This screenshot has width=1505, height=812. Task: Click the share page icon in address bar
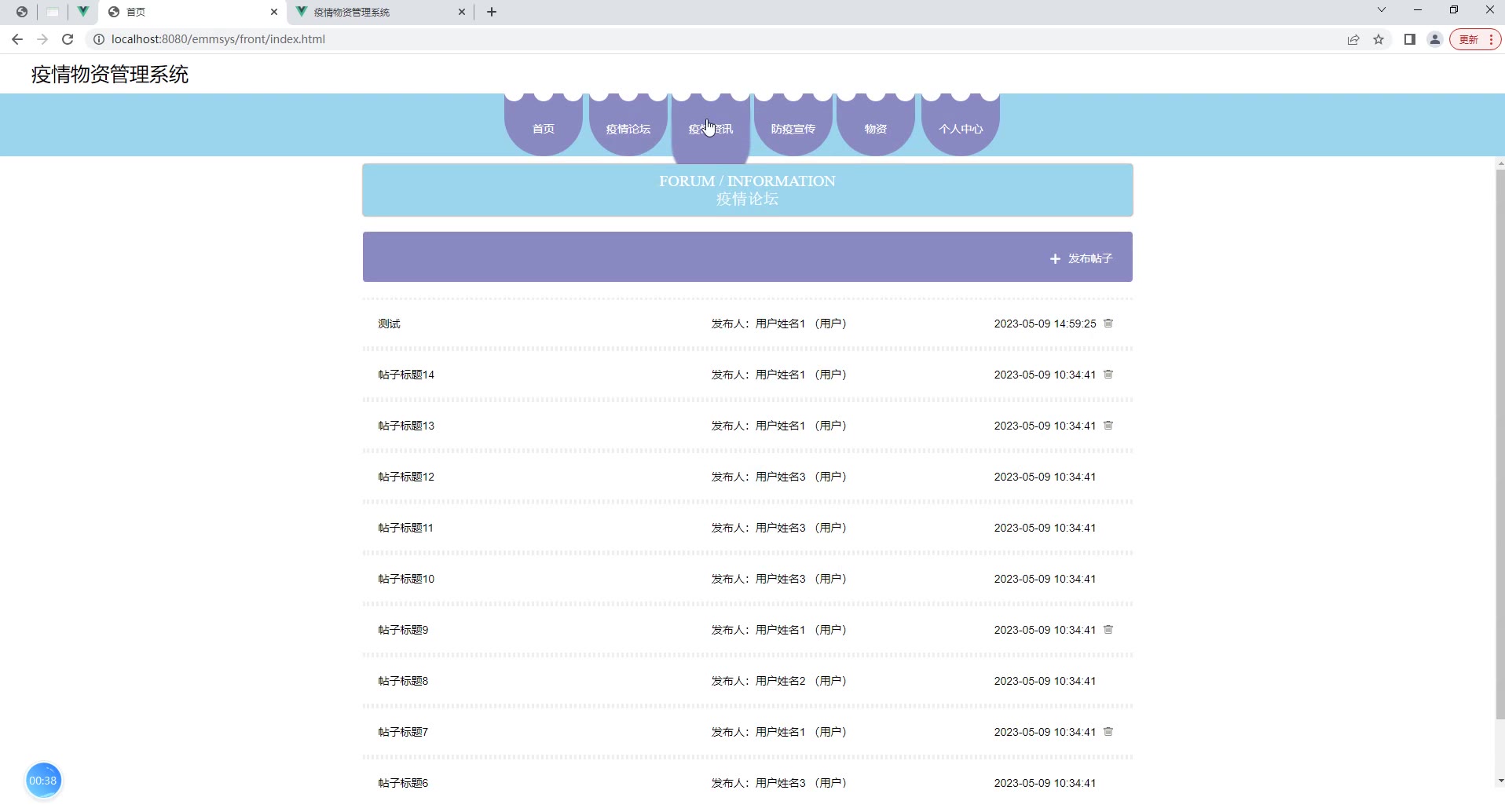click(x=1353, y=39)
